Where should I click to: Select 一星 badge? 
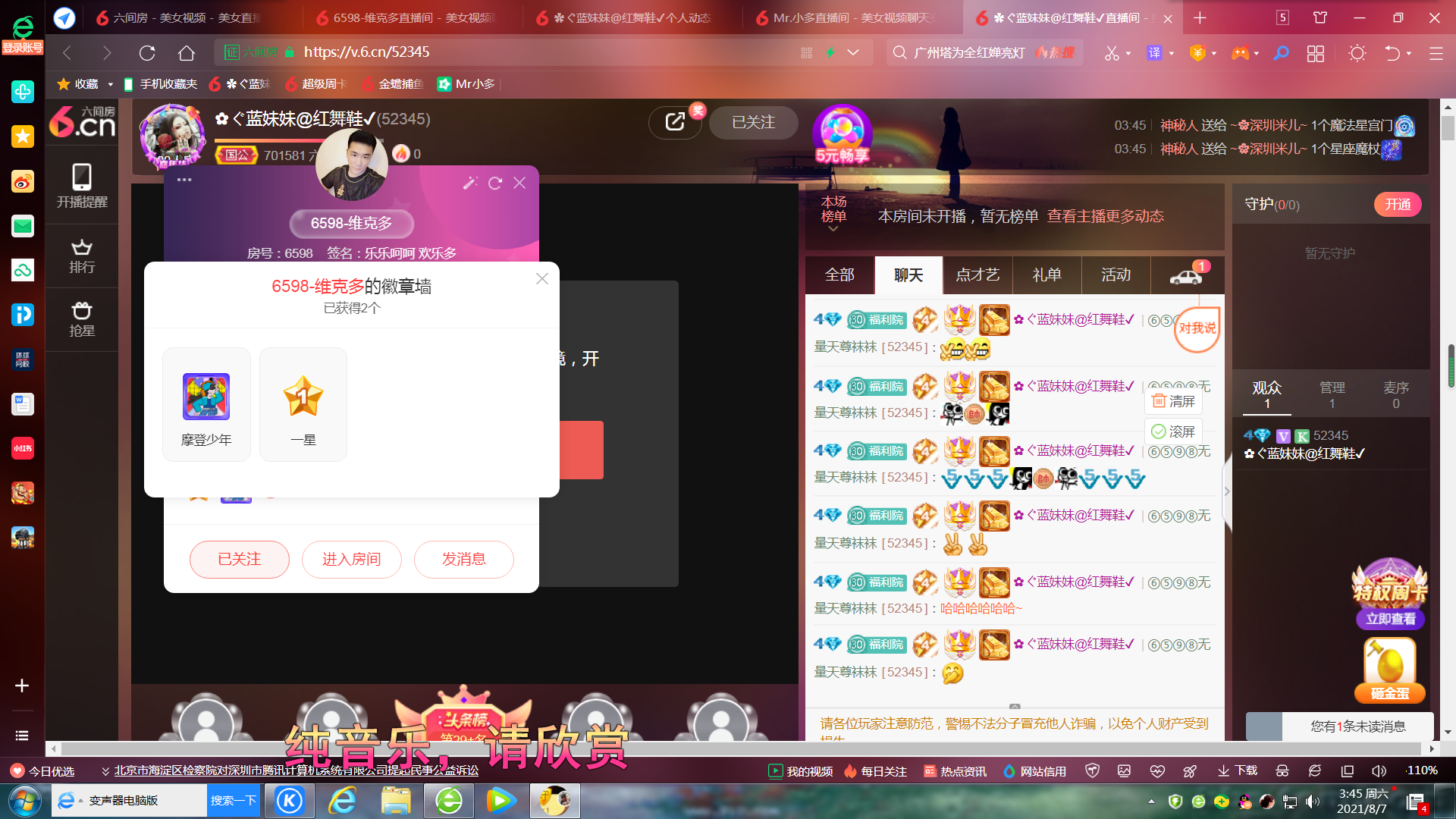[303, 404]
